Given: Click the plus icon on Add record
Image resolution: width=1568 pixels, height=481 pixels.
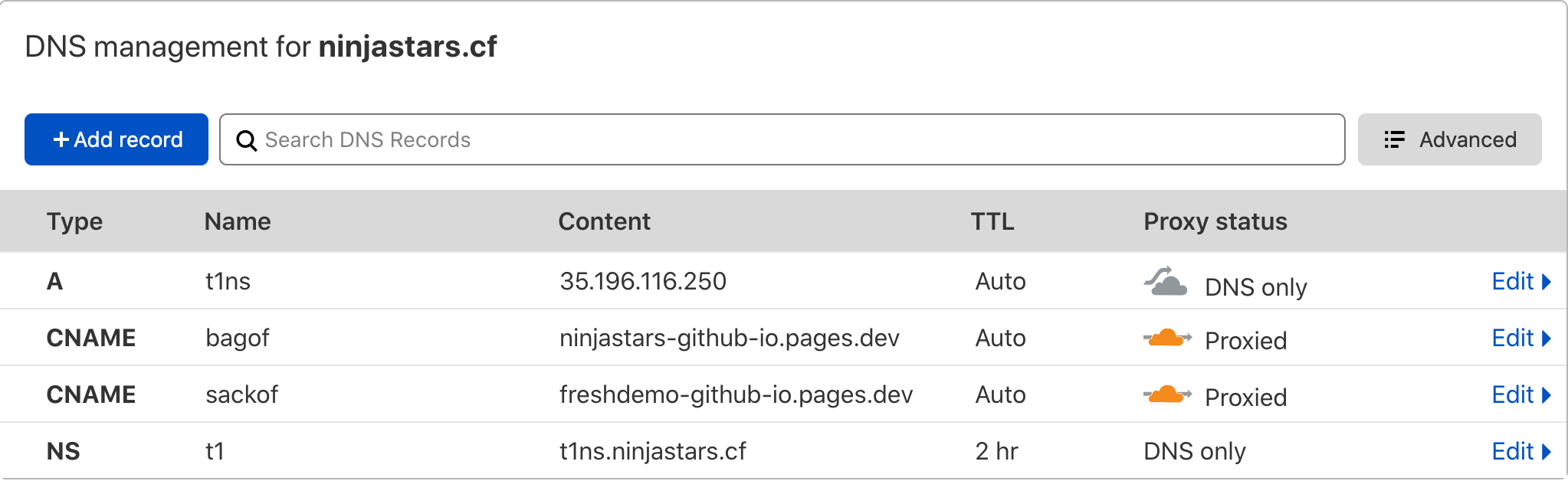Looking at the screenshot, I should pos(61,139).
